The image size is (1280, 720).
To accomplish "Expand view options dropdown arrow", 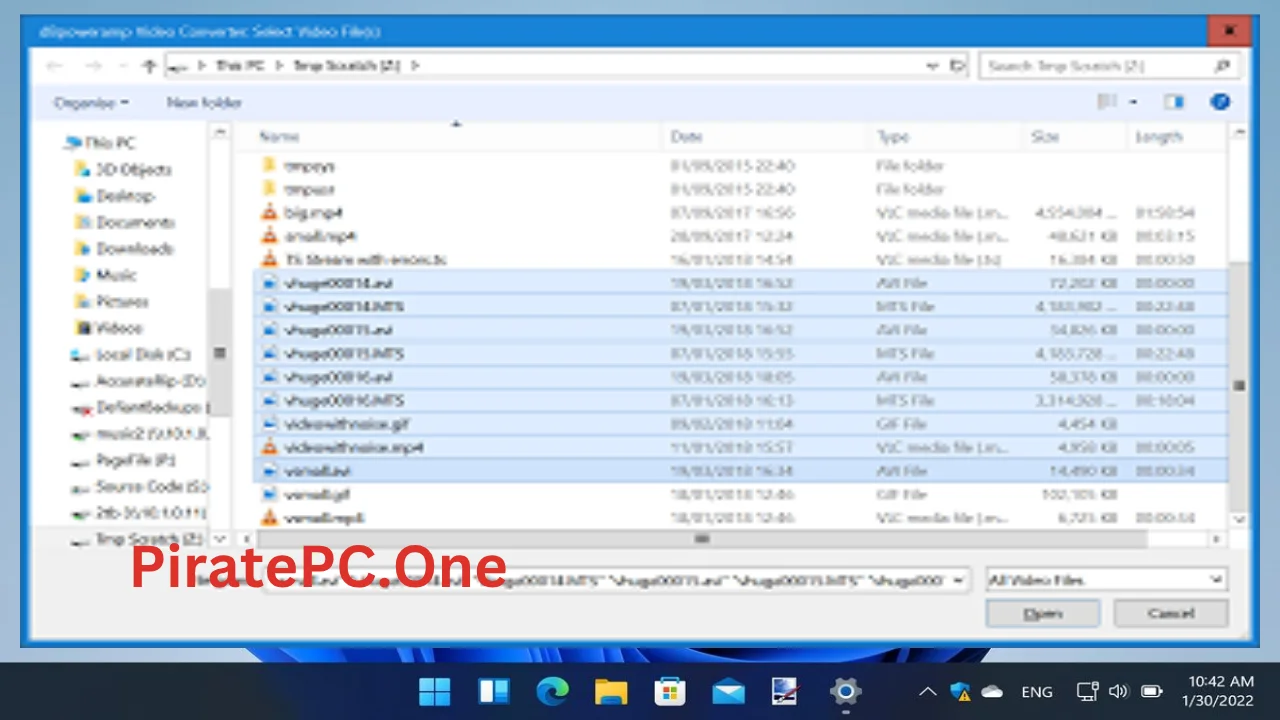I will (1133, 102).
